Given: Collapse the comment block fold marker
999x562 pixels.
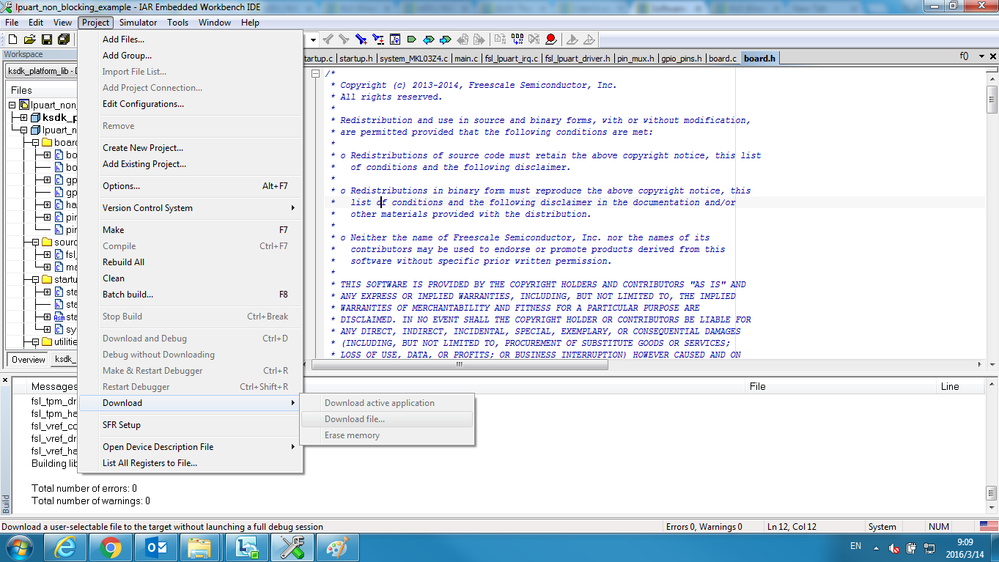Looking at the screenshot, I should point(315,74).
